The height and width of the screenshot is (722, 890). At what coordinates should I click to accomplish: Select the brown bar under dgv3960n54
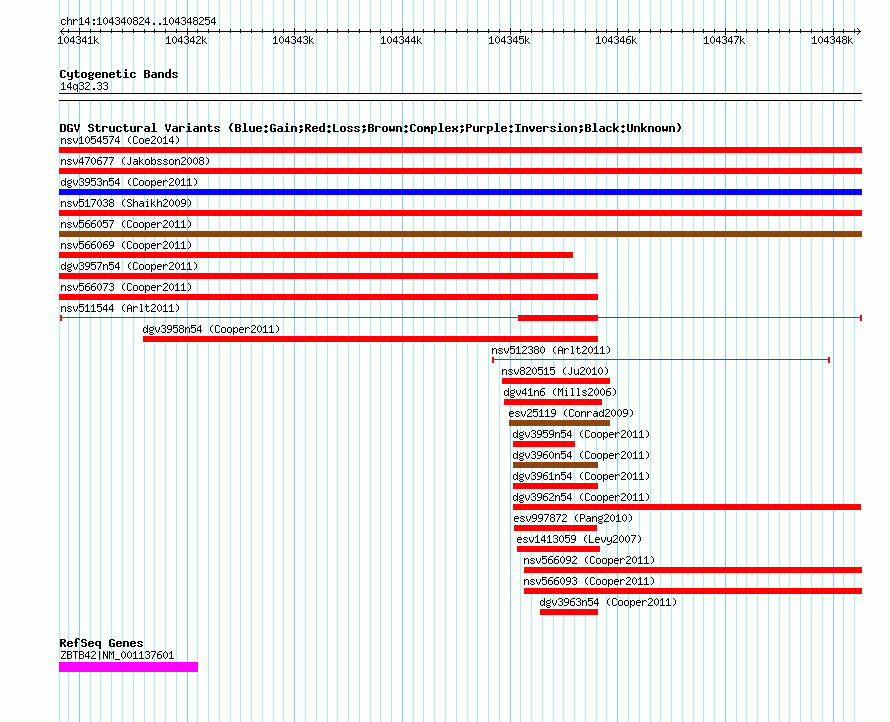pyautogui.click(x=555, y=465)
